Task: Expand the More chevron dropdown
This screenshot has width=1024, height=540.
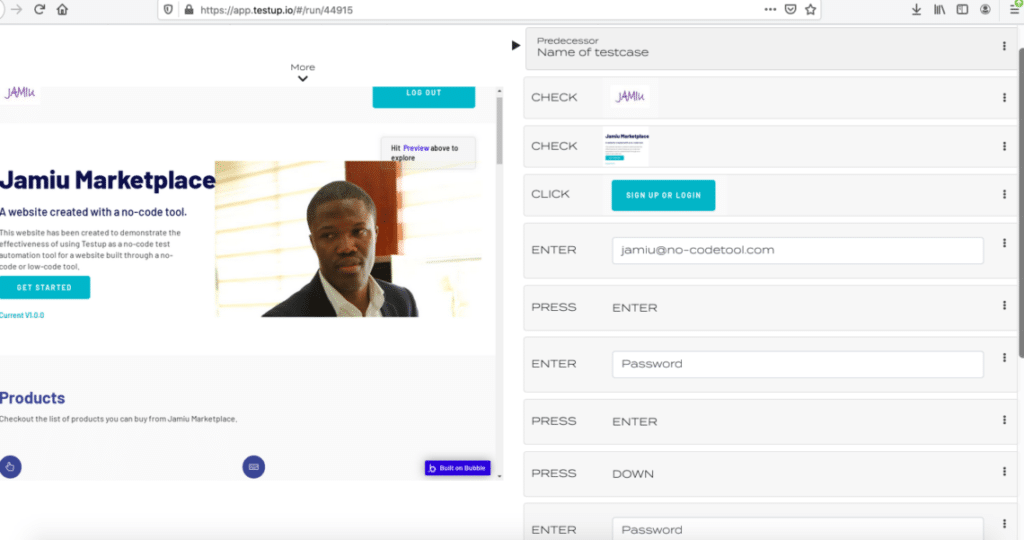Action: [x=302, y=78]
